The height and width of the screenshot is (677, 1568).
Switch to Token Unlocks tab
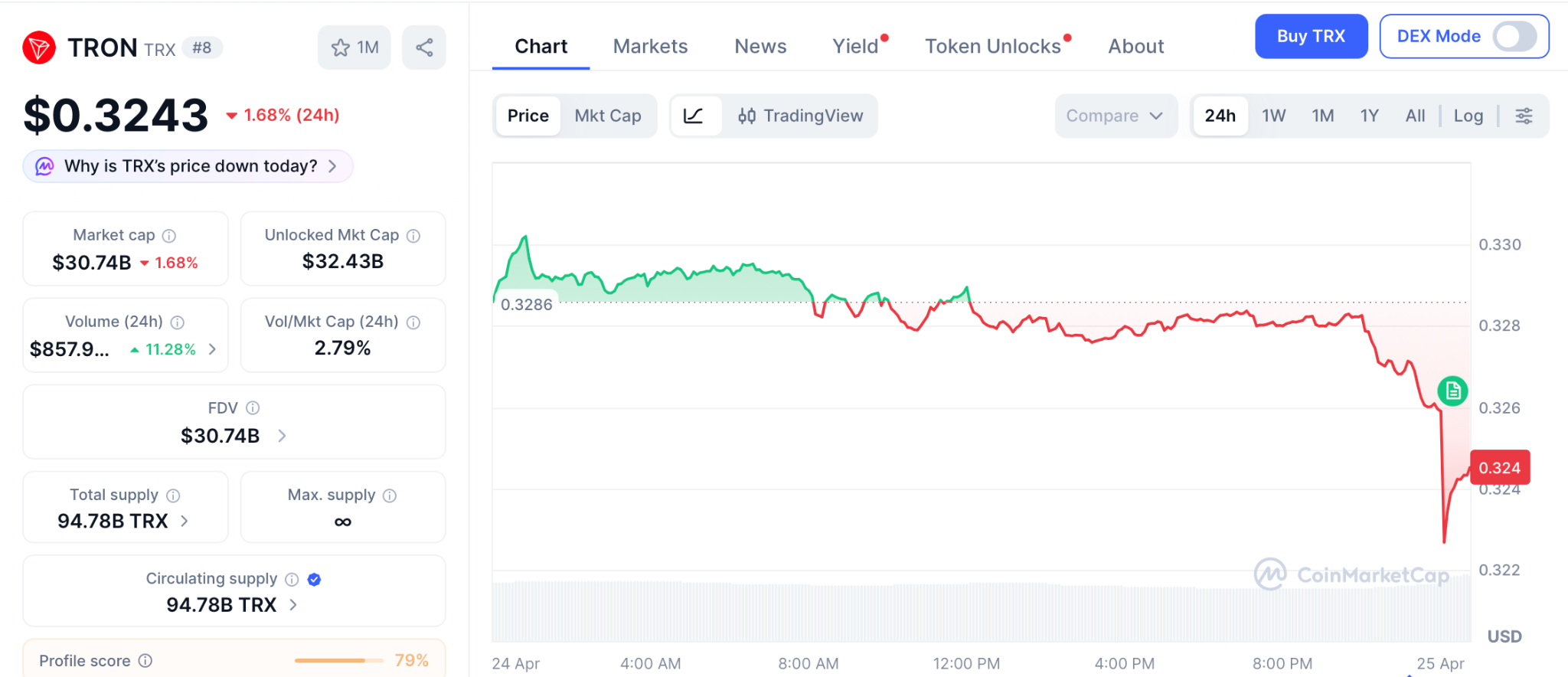pyautogui.click(x=992, y=47)
